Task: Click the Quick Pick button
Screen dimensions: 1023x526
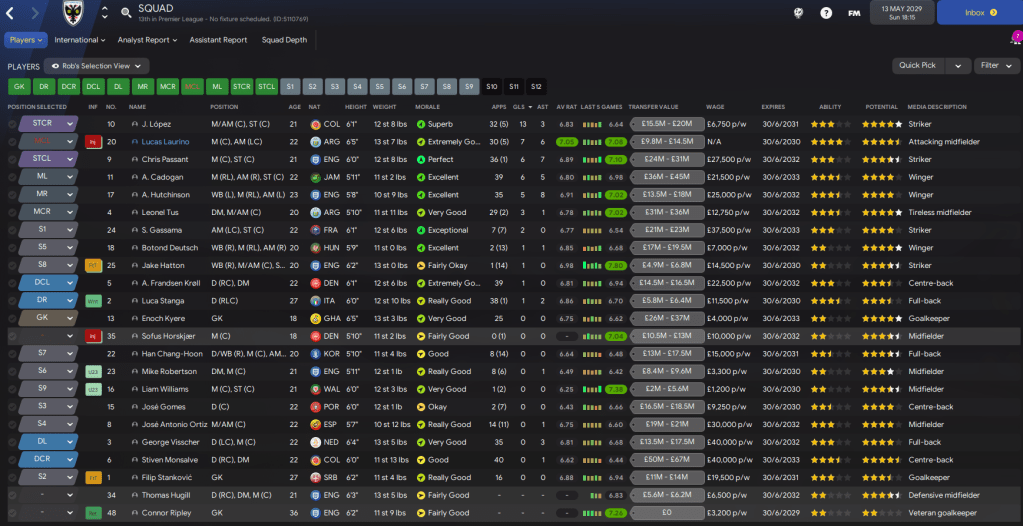Action: (x=918, y=66)
